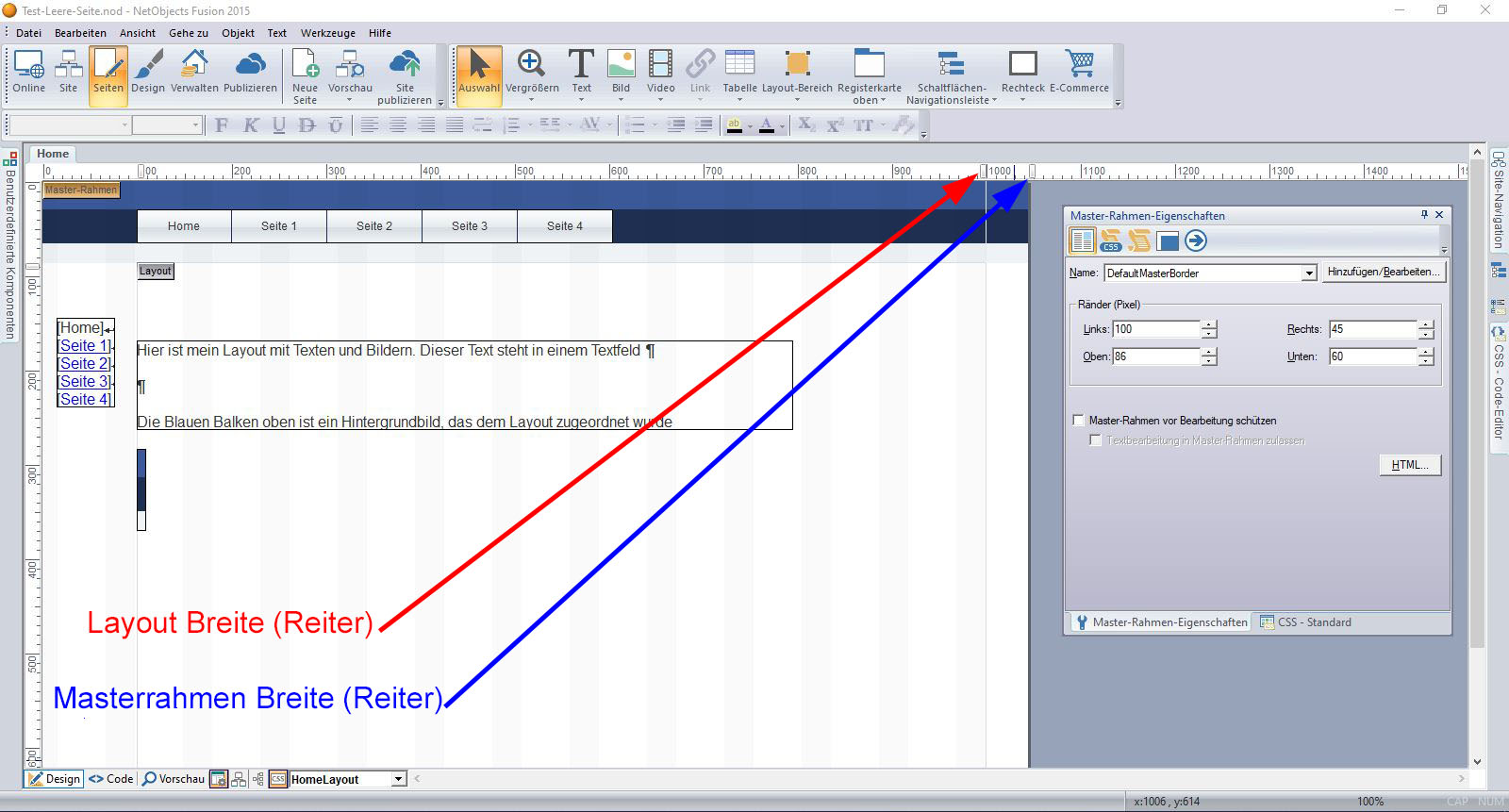Click the Hinzufügen/Bearbeiten... button
Viewport: 1509px width, 812px height.
click(1383, 273)
